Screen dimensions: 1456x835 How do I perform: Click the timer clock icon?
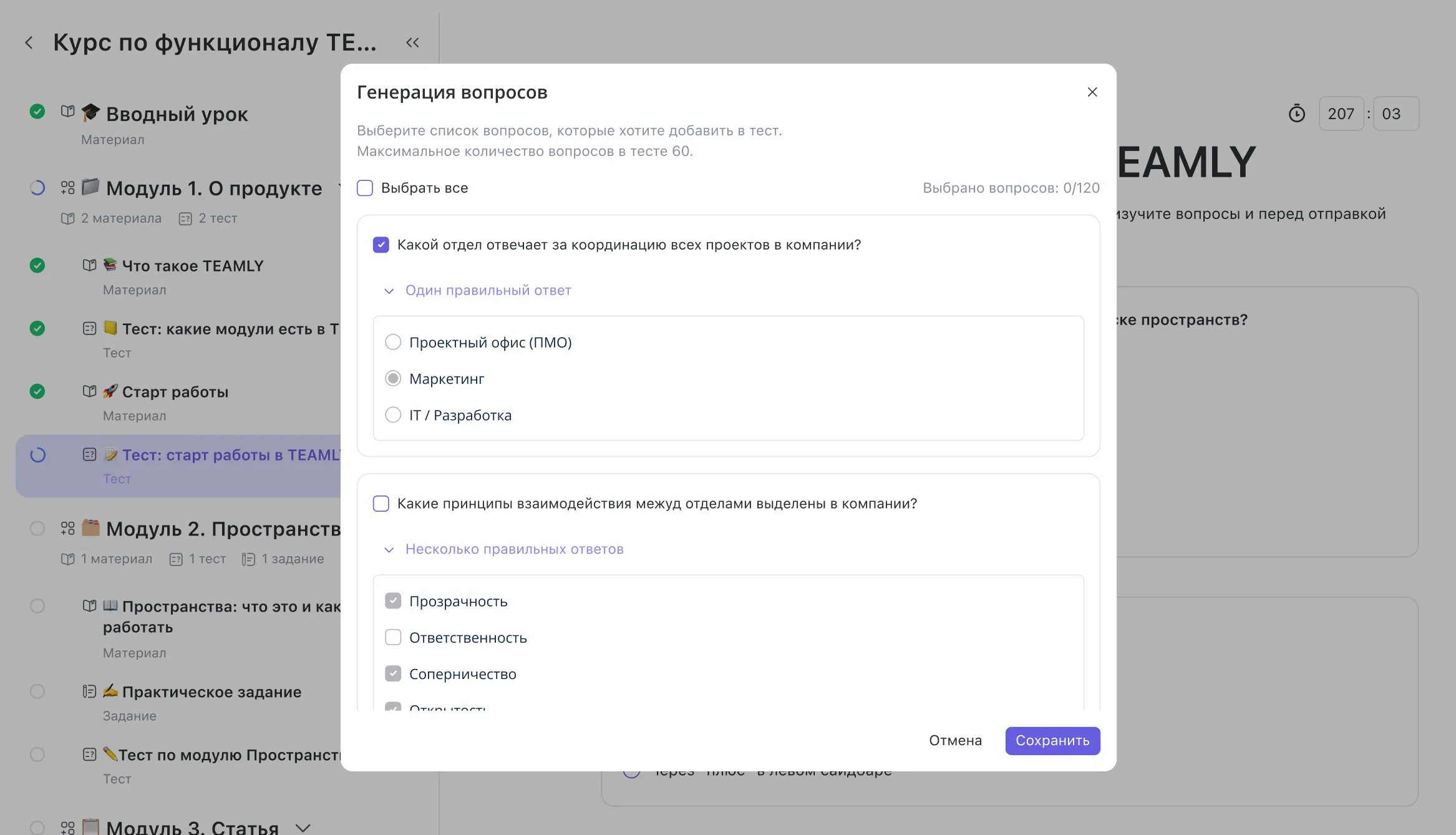(x=1296, y=114)
